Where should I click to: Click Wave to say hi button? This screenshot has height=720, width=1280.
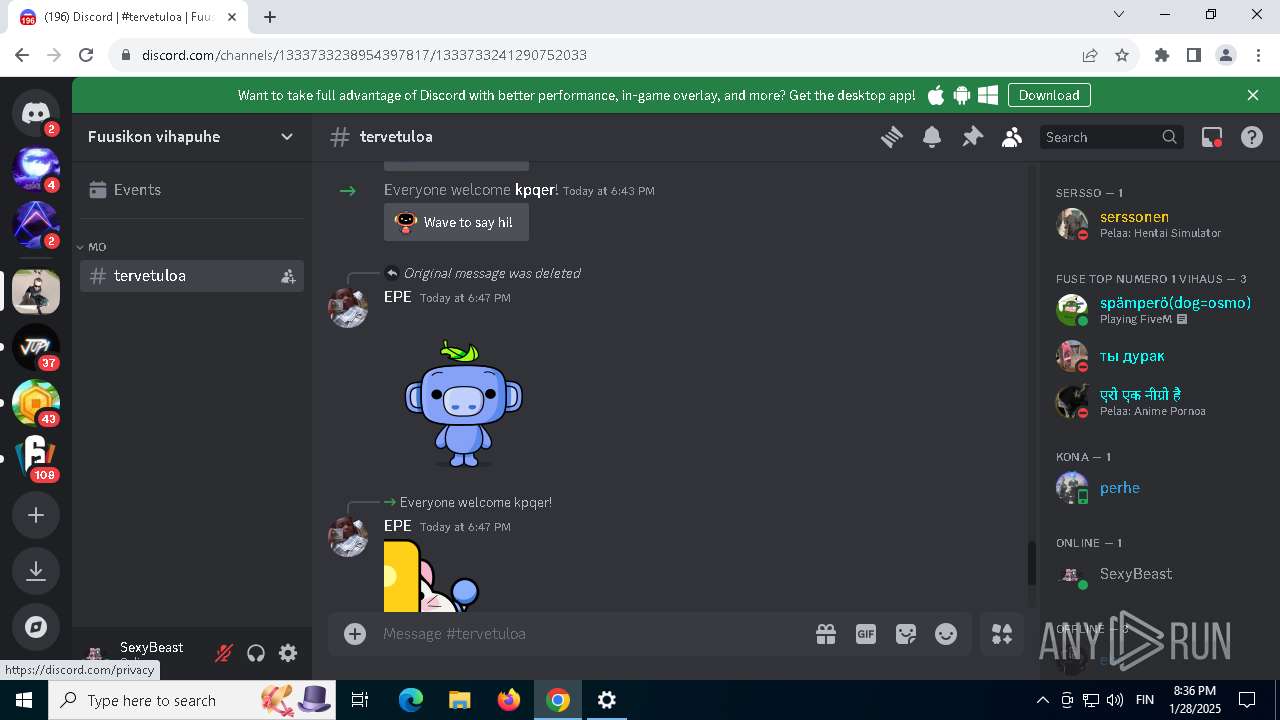pyautogui.click(x=456, y=222)
